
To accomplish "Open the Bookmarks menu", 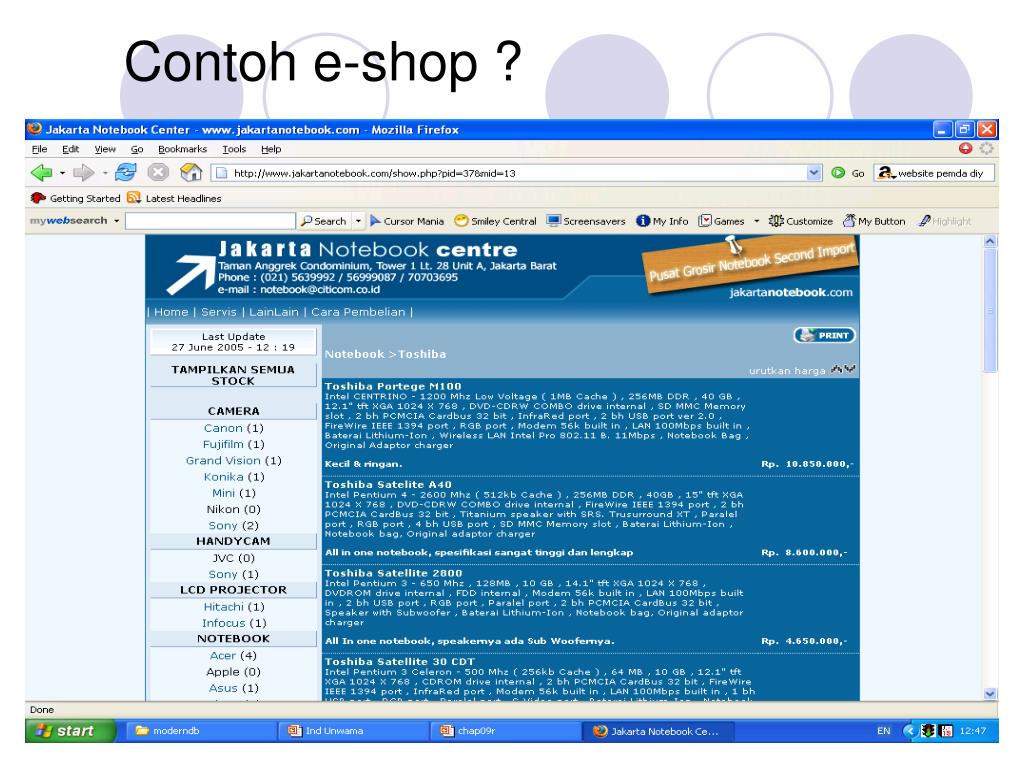I will click(182, 149).
